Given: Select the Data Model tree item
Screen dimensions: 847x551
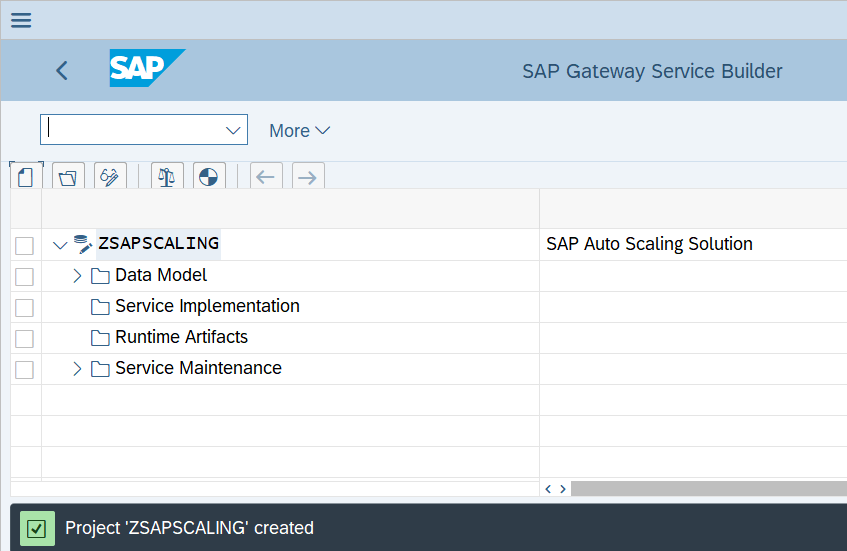Looking at the screenshot, I should (x=161, y=275).
